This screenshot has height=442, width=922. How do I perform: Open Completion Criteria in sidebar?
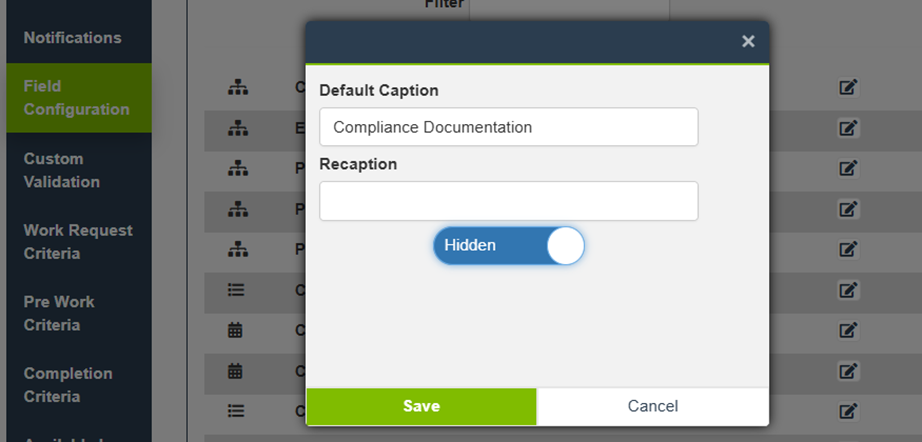click(x=68, y=385)
